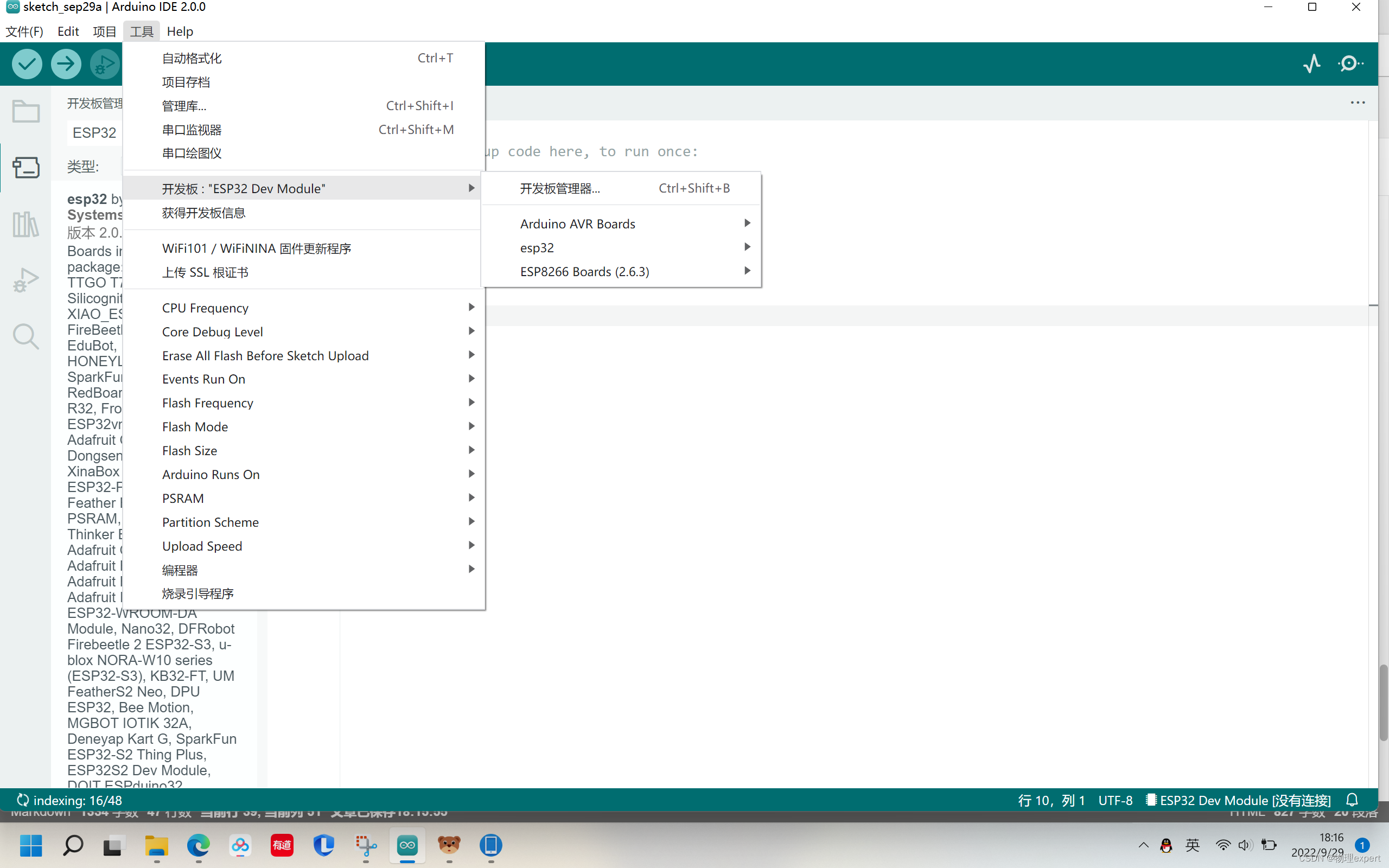Click ESP32 Dev Module status bar entry
Image resolution: width=1389 pixels, height=868 pixels.
[1238, 800]
